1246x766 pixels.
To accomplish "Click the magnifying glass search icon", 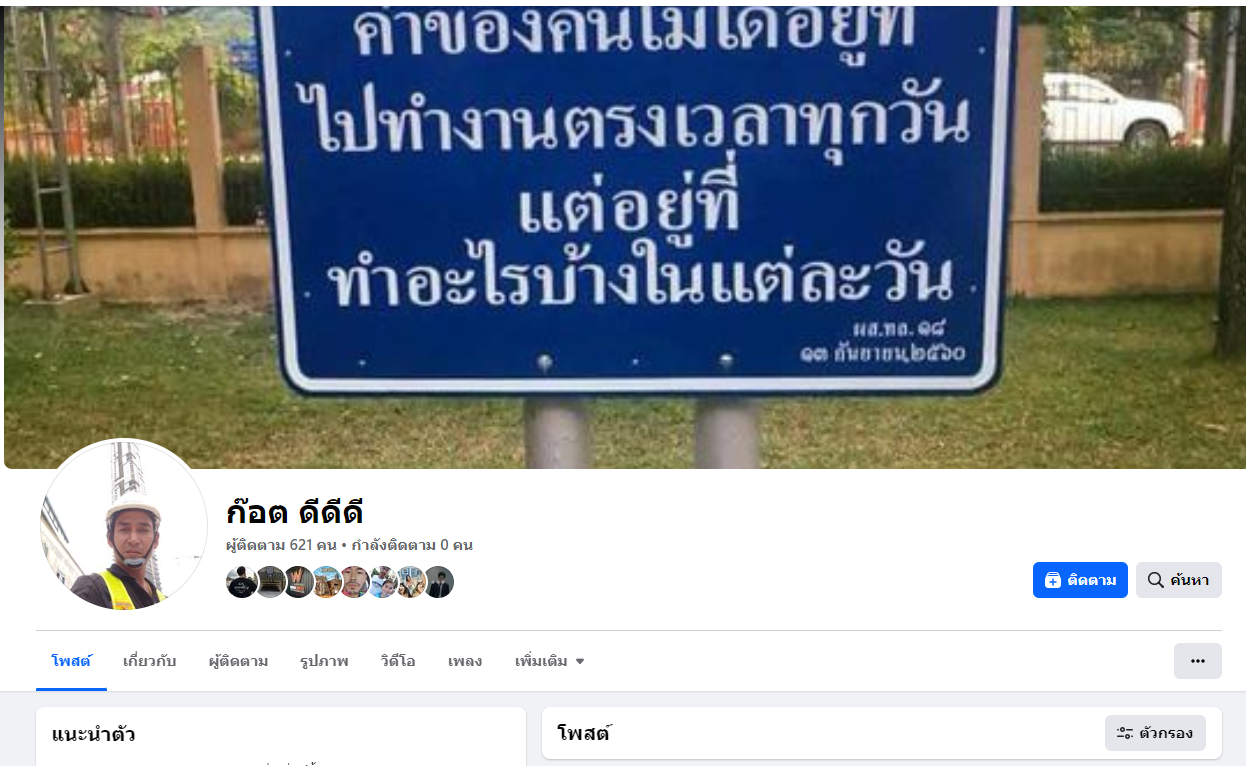I will point(1155,580).
